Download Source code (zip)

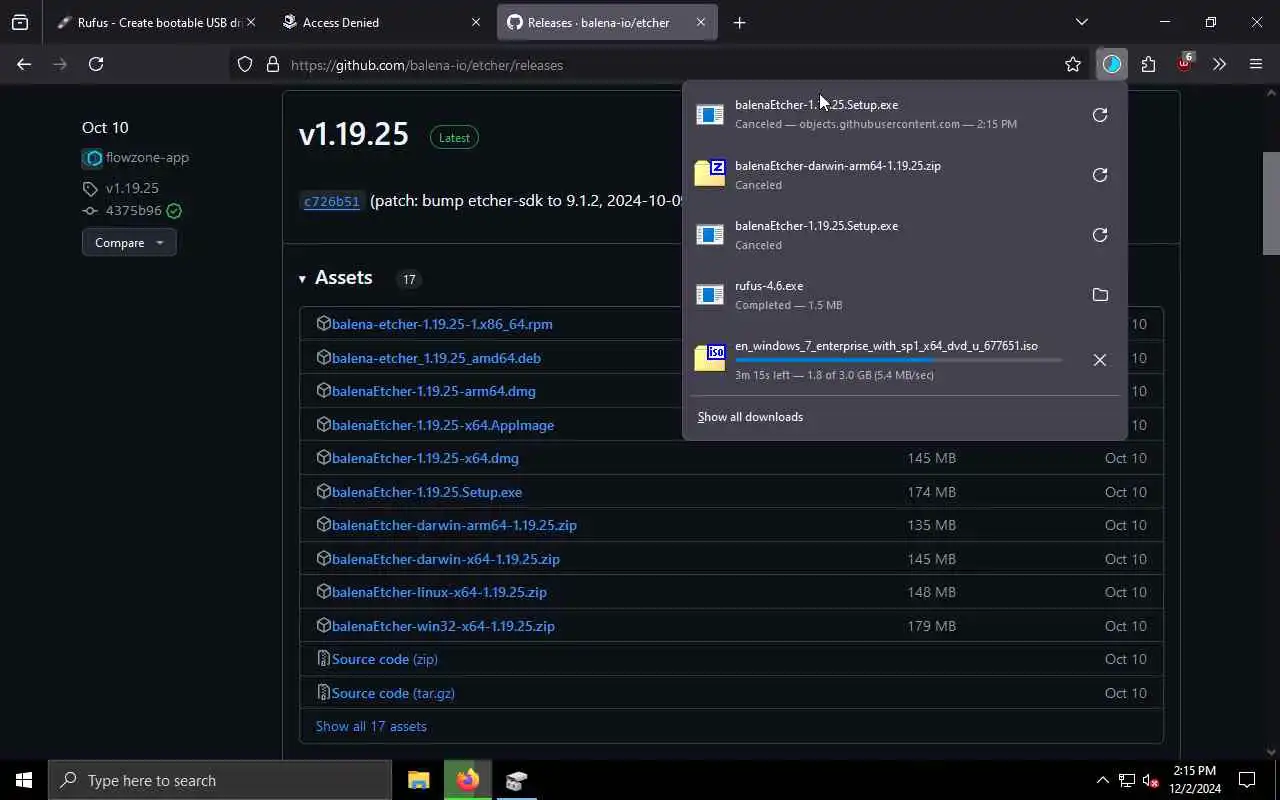coord(385,659)
